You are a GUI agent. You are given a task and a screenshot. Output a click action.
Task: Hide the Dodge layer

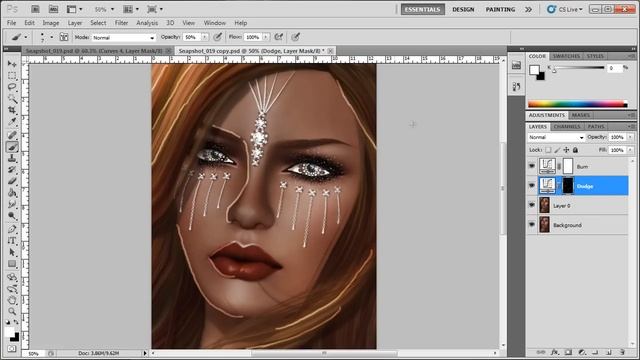(x=531, y=186)
